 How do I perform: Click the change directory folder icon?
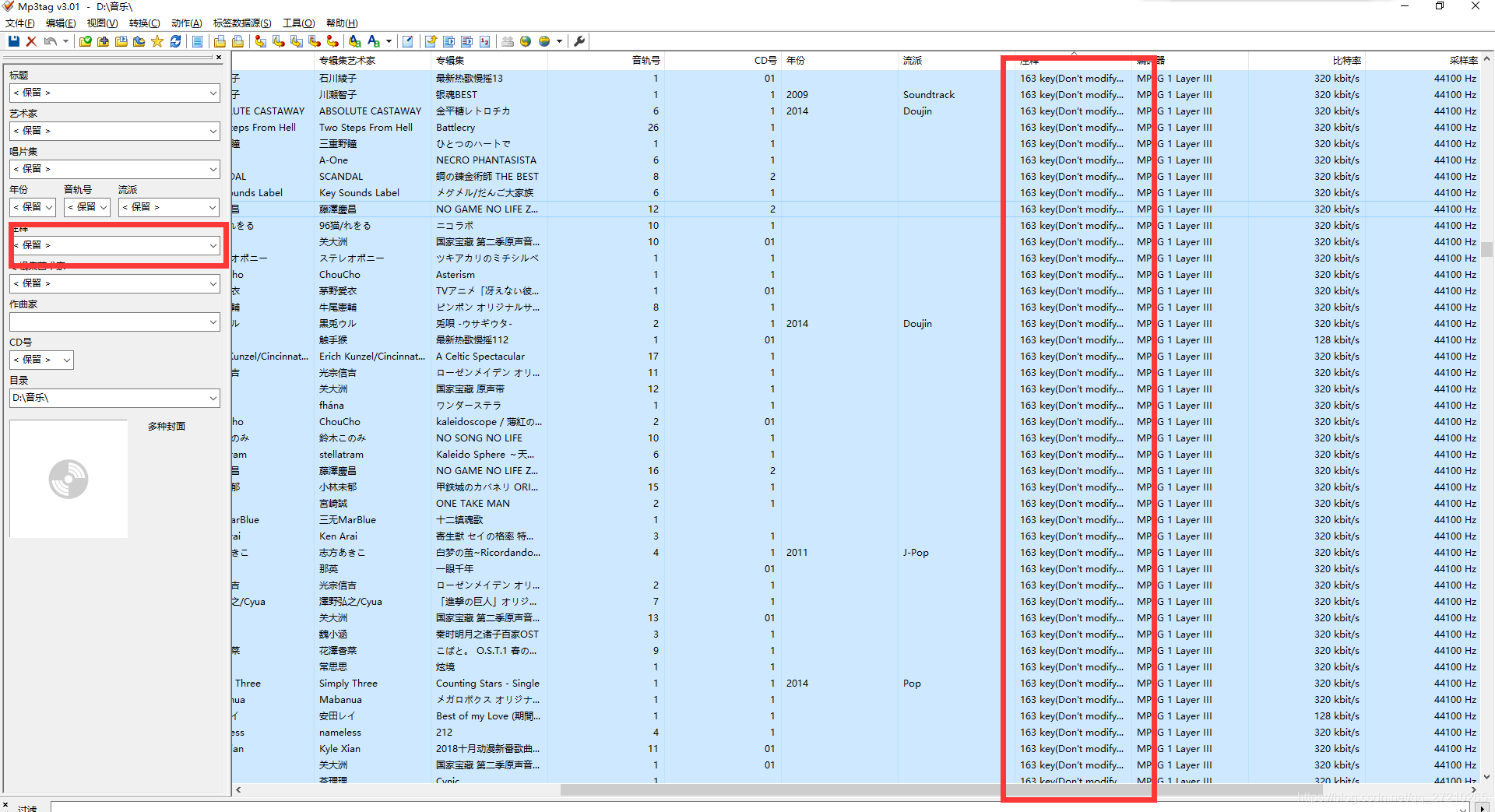tap(85, 41)
